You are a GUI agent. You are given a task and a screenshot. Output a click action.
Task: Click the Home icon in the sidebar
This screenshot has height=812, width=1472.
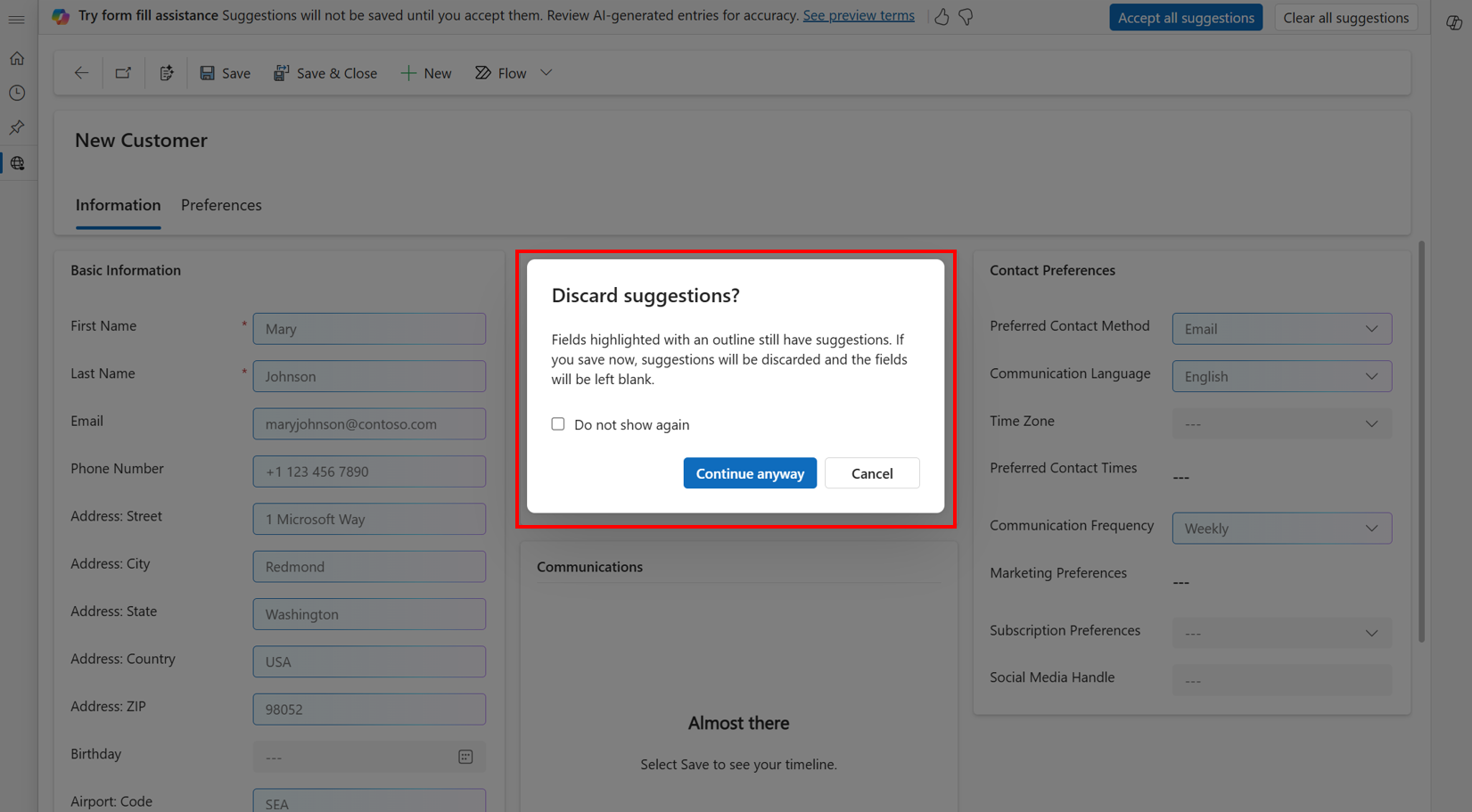click(16, 58)
